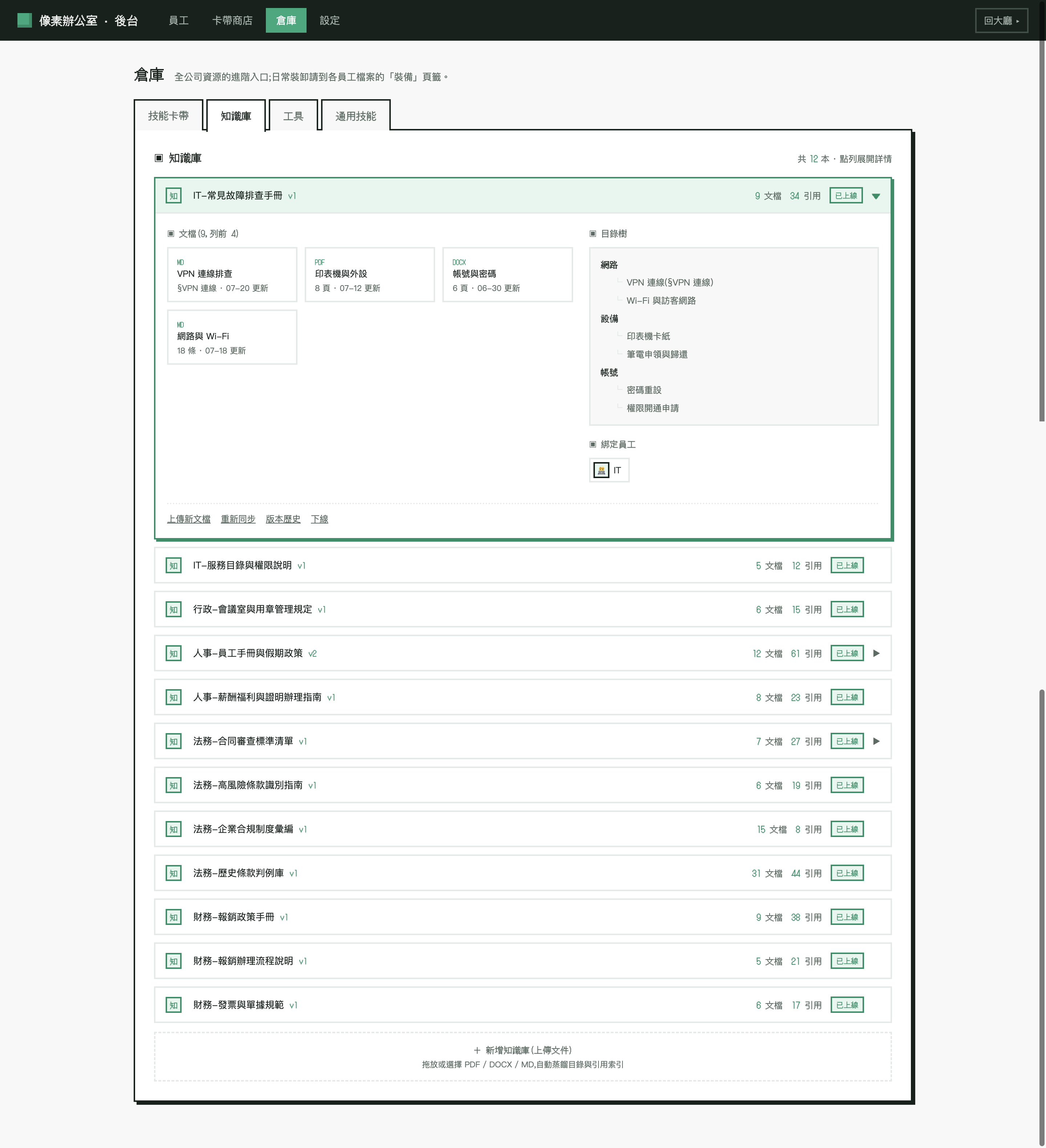
Task: Click the green Pixel Office logo icon
Action: coord(24,20)
